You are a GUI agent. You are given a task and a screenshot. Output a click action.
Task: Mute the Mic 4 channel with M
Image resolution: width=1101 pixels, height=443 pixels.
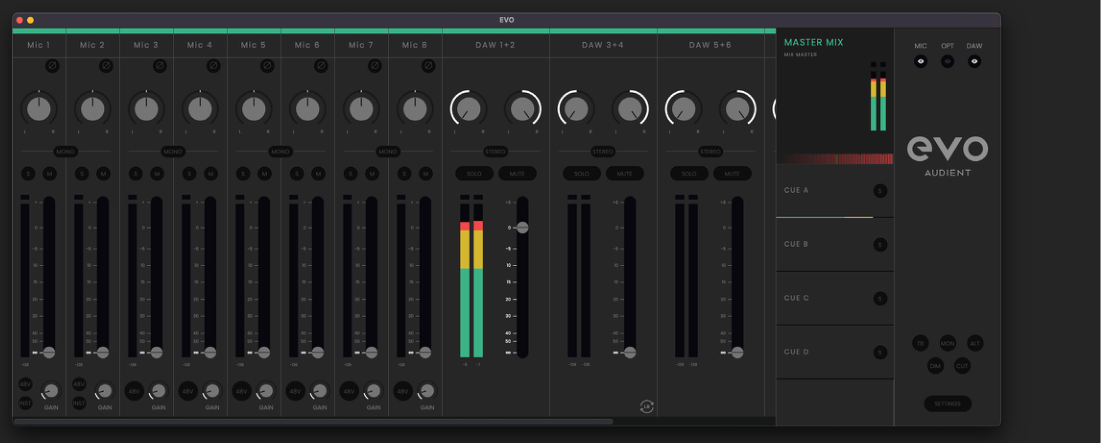tap(211, 173)
